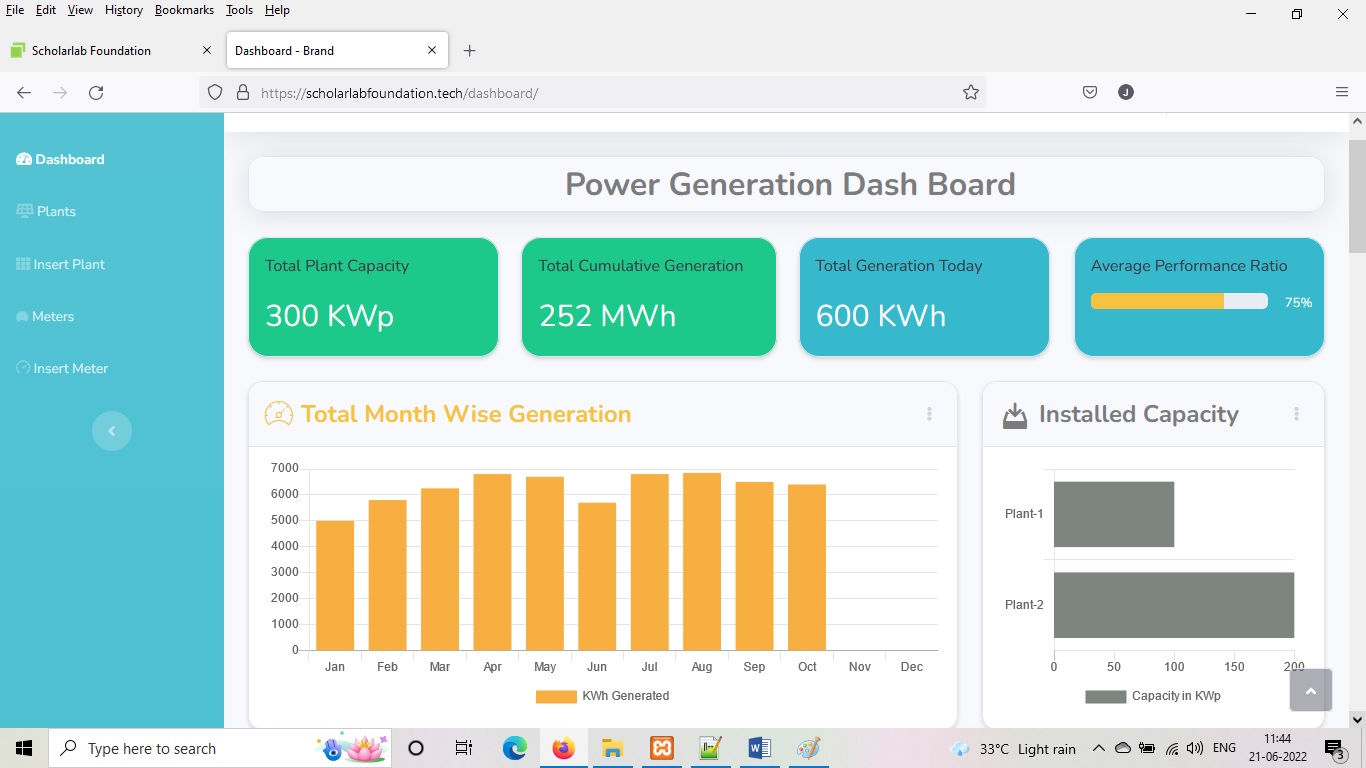Click the scroll-to-top arrow button
Screen dimensions: 1366x768
(1310, 690)
